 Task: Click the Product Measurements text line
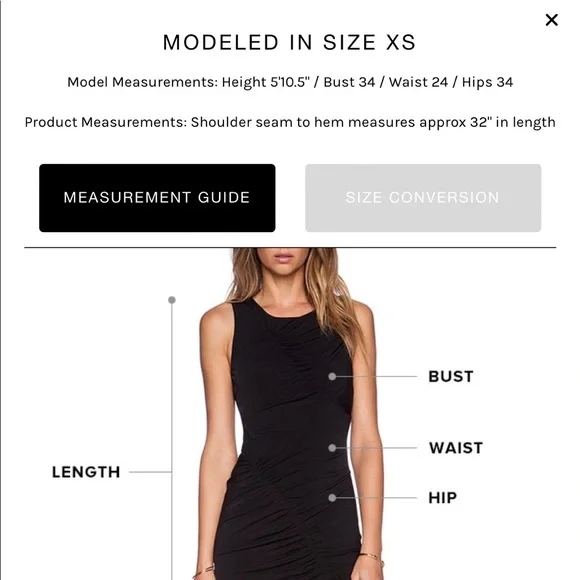point(290,122)
